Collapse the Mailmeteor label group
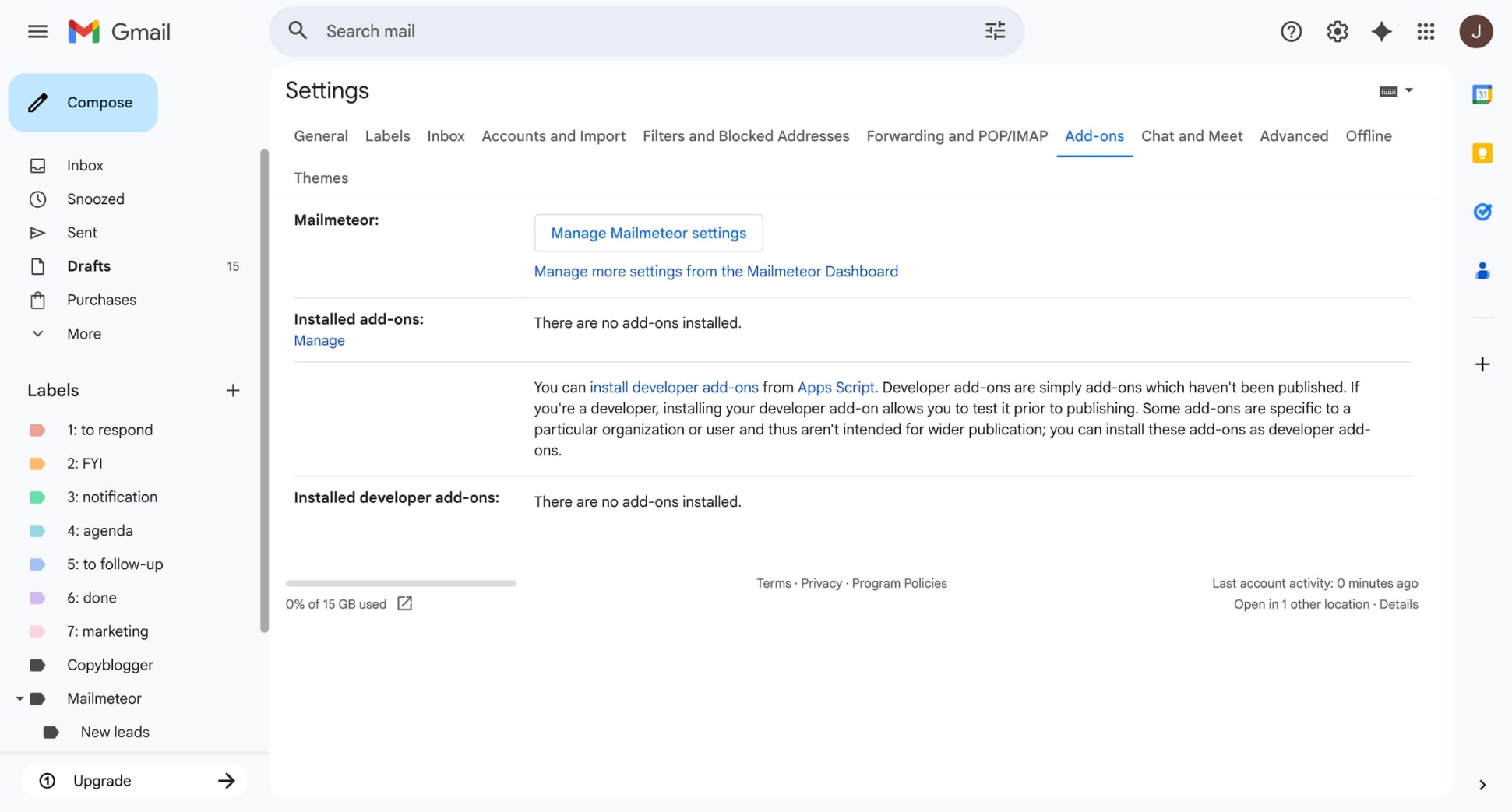This screenshot has width=1512, height=812. pyautogui.click(x=20, y=698)
